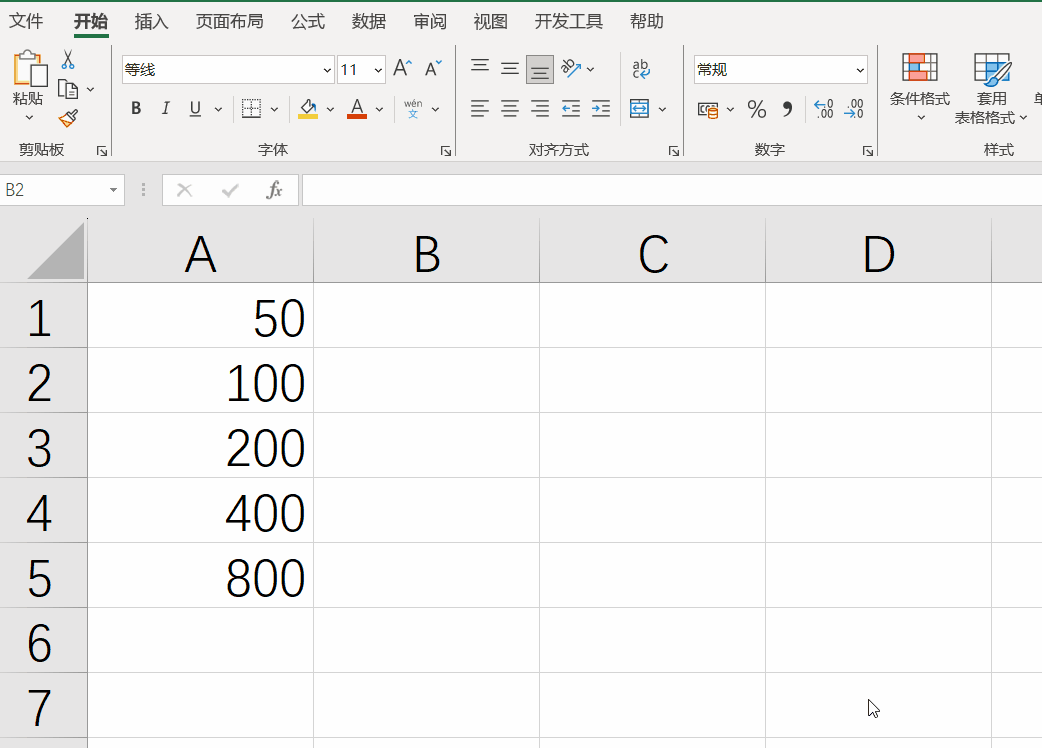Screen dimensions: 1042x748
Task: Toggle the wrap text icon
Action: (x=641, y=68)
